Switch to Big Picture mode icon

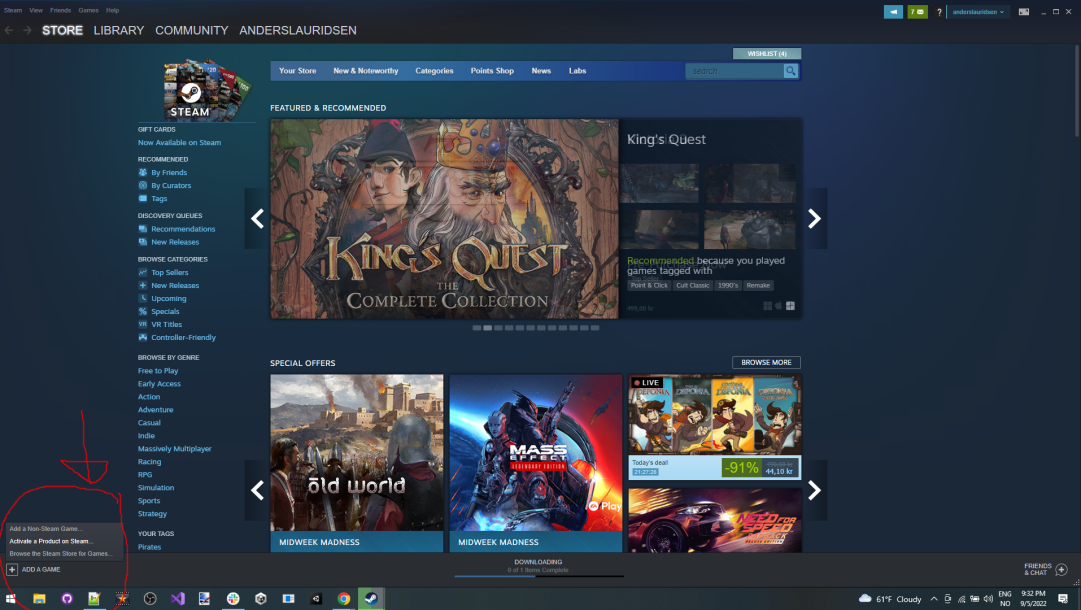pos(1024,12)
